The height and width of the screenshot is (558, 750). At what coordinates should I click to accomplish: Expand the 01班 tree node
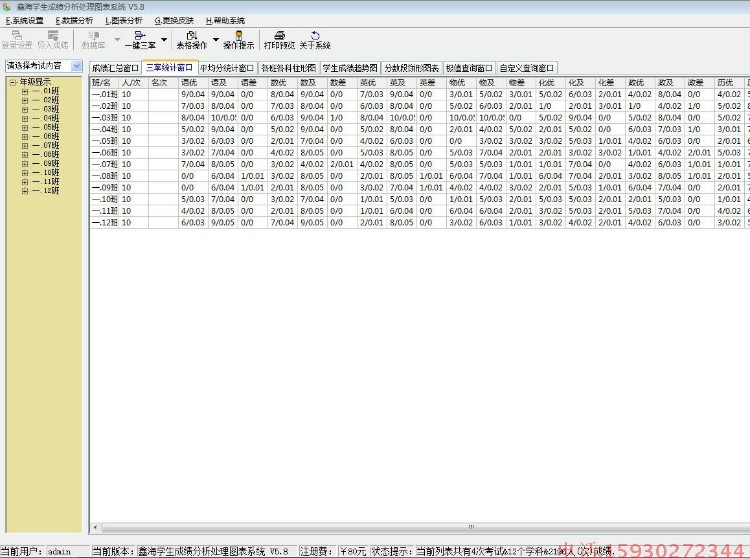(24, 91)
